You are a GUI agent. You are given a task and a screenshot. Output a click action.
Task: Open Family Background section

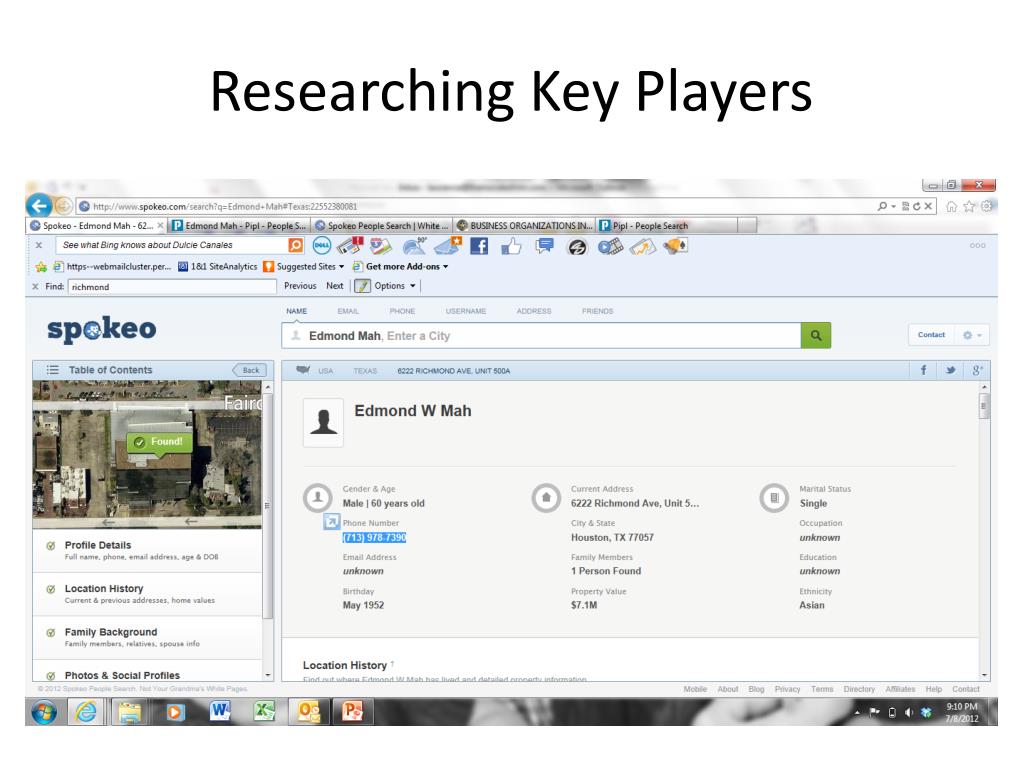148,637
